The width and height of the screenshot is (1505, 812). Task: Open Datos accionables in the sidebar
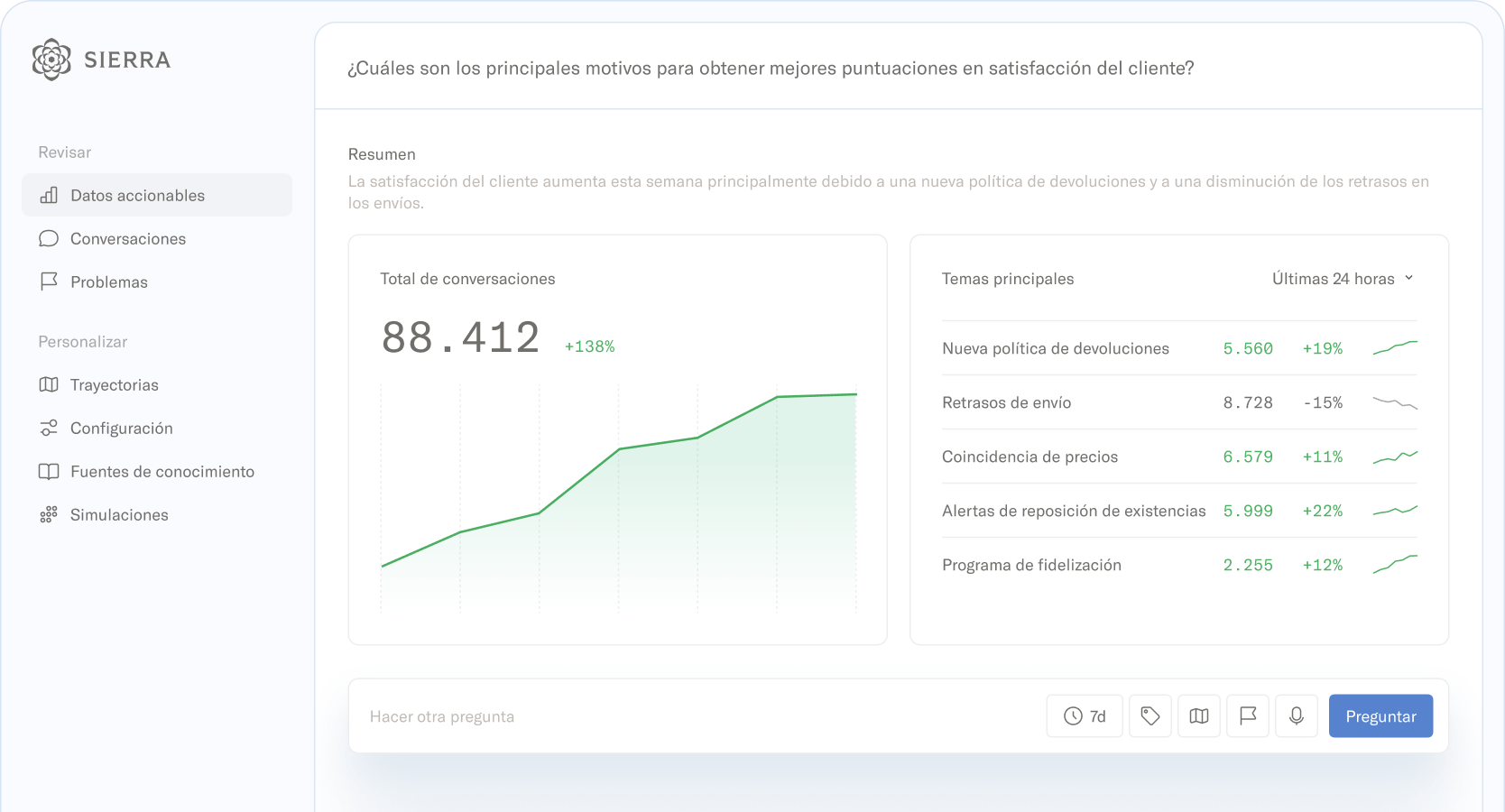tap(157, 195)
